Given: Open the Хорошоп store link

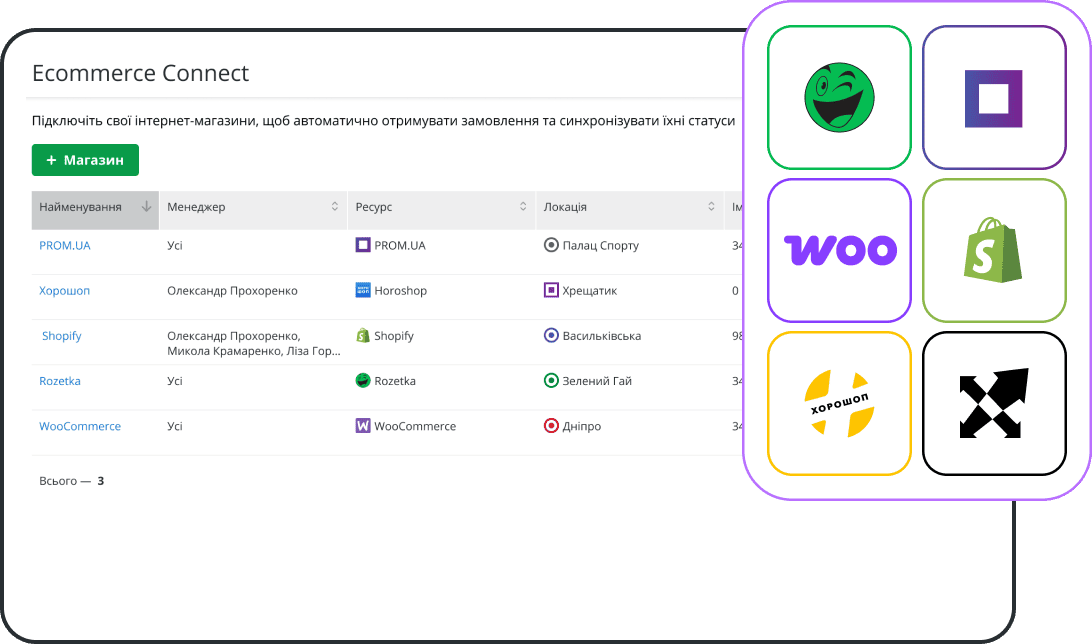Looking at the screenshot, I should [64, 291].
